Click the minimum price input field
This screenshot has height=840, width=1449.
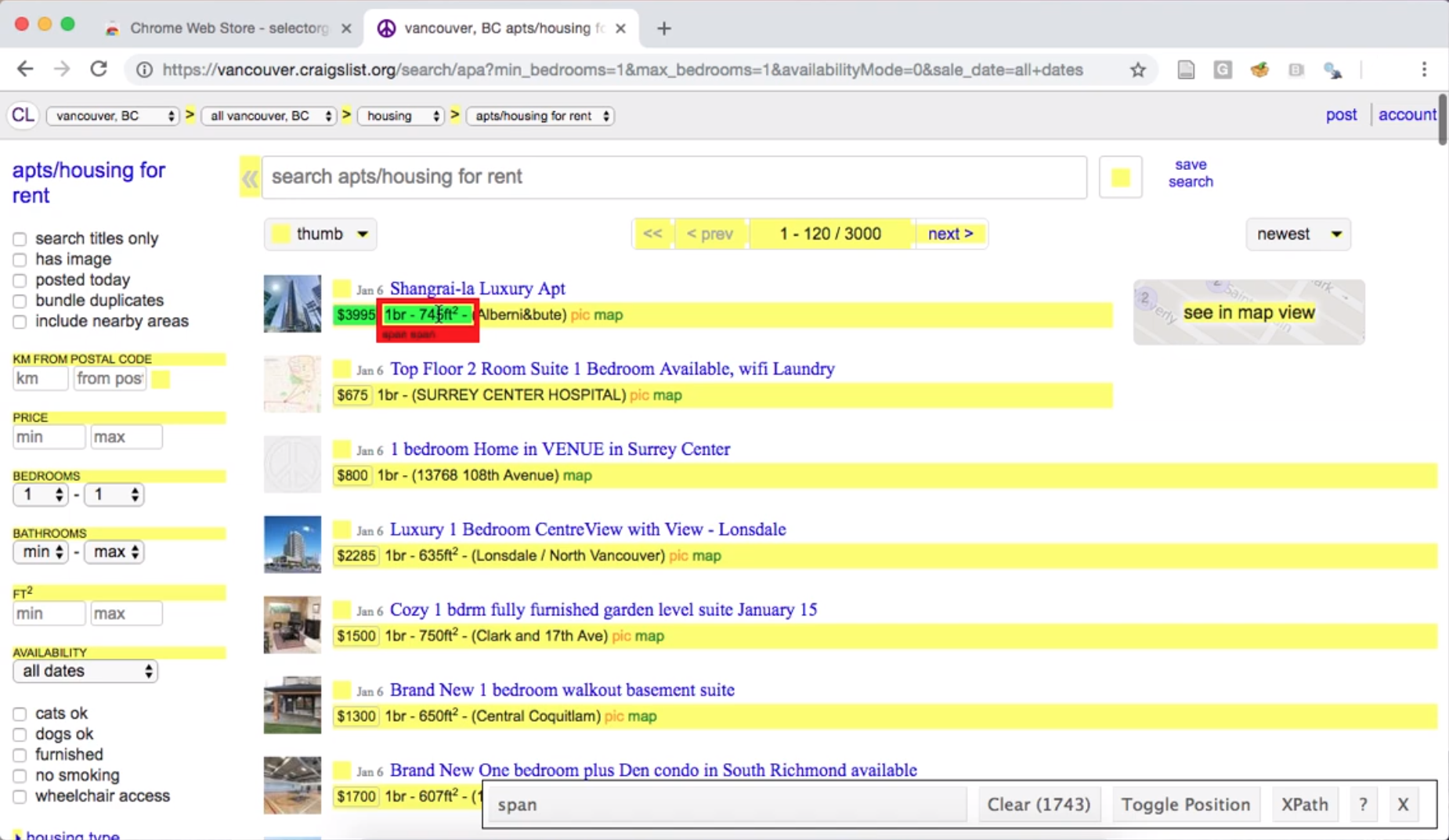tap(49, 437)
